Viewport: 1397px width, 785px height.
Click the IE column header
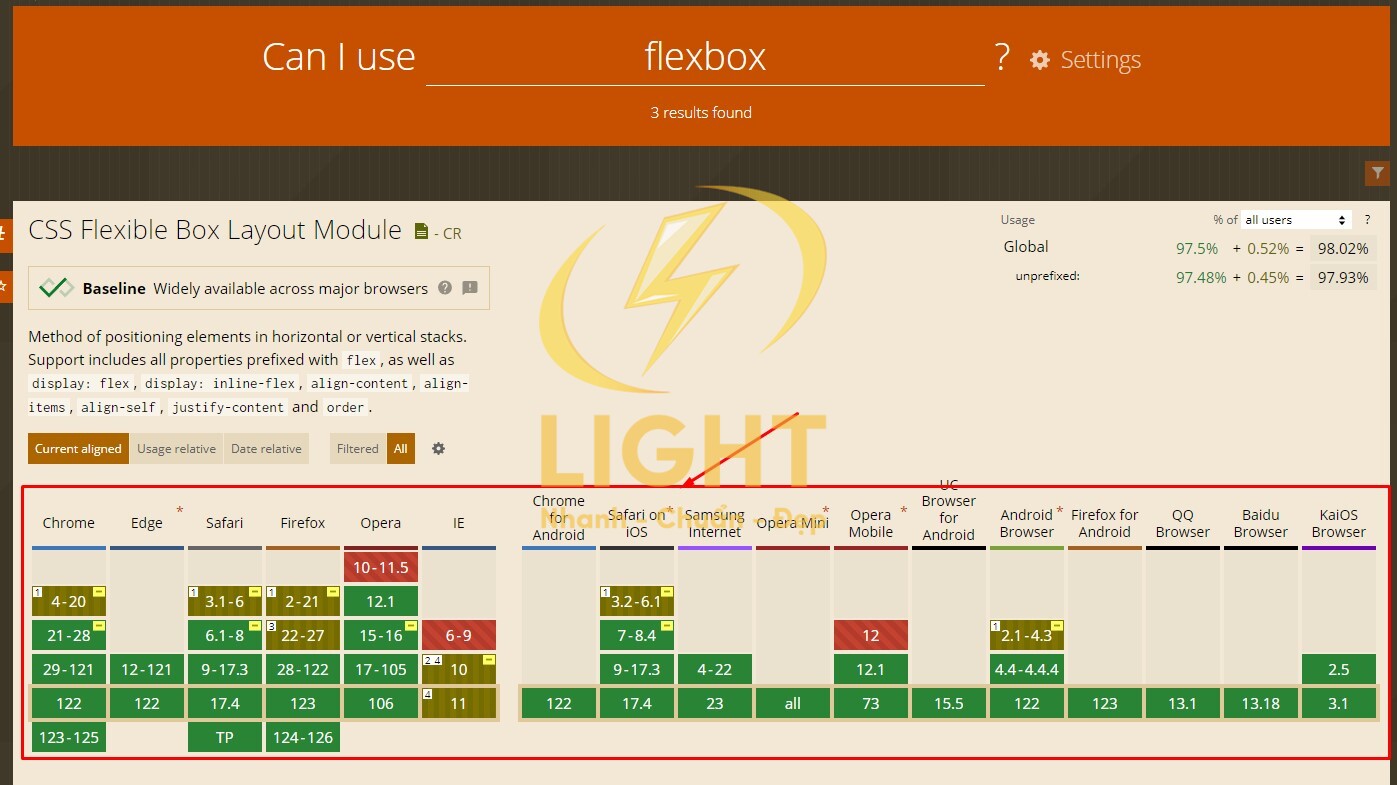point(459,523)
